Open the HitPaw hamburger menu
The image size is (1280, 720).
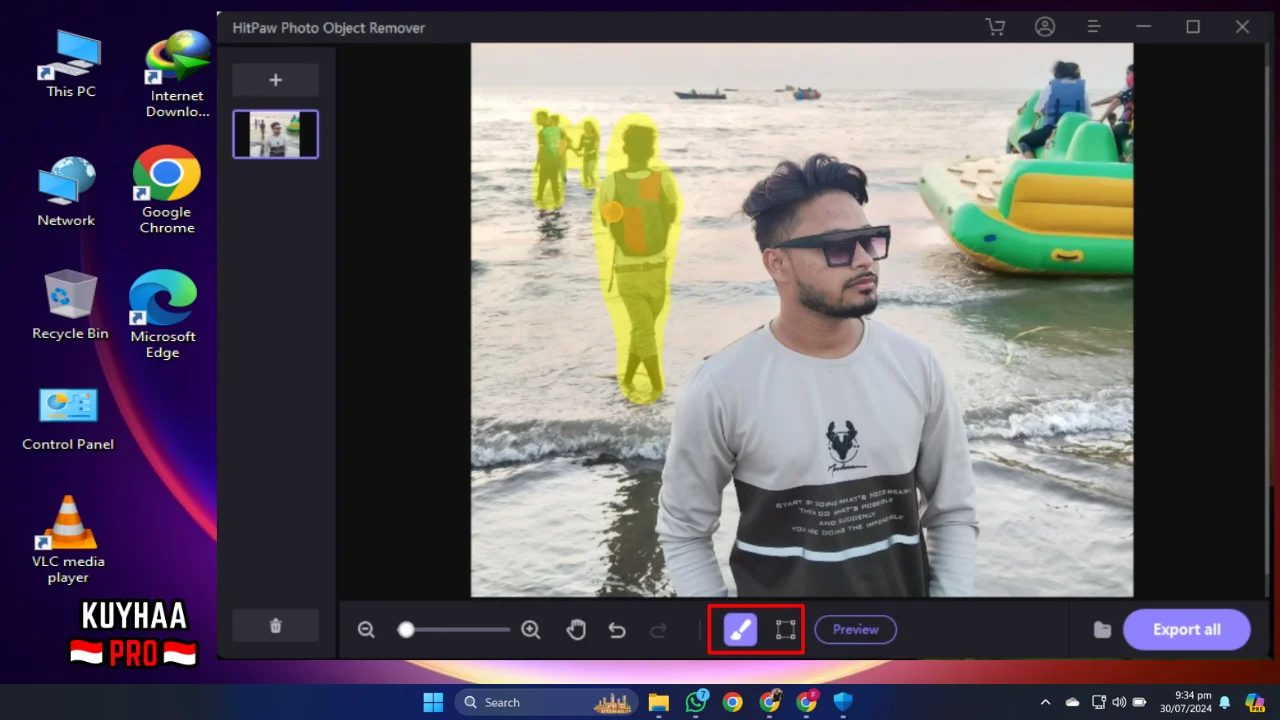point(1094,27)
